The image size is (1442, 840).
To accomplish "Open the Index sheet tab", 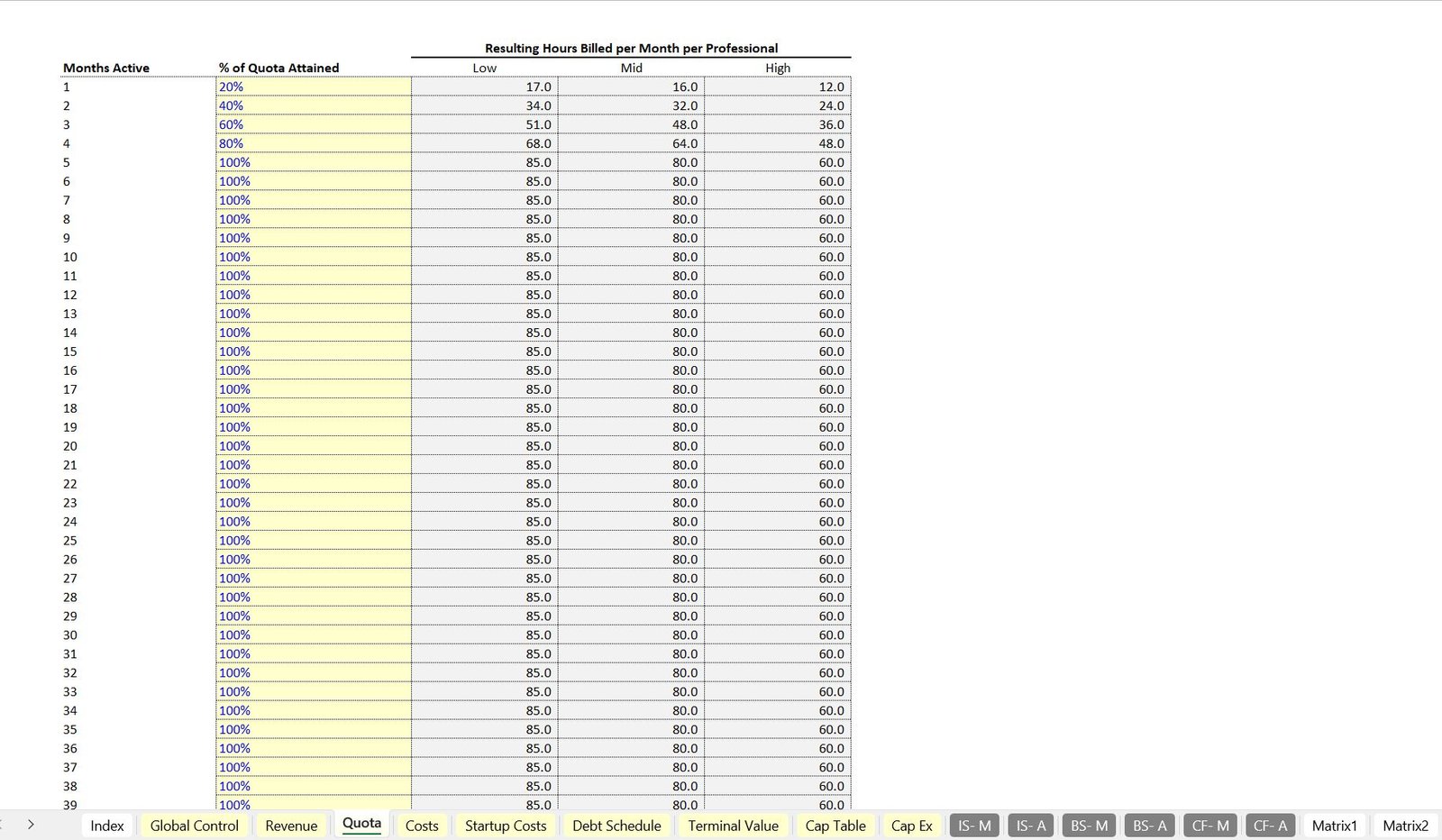I will [107, 826].
